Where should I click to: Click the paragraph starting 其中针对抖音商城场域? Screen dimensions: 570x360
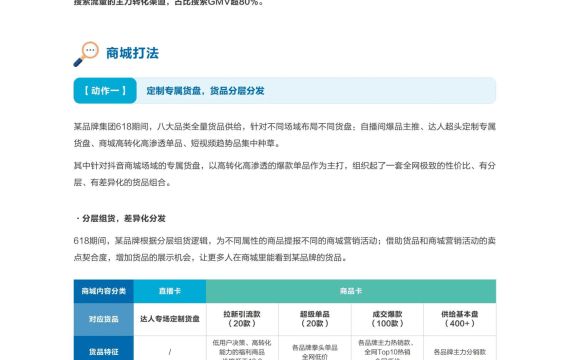[285, 174]
